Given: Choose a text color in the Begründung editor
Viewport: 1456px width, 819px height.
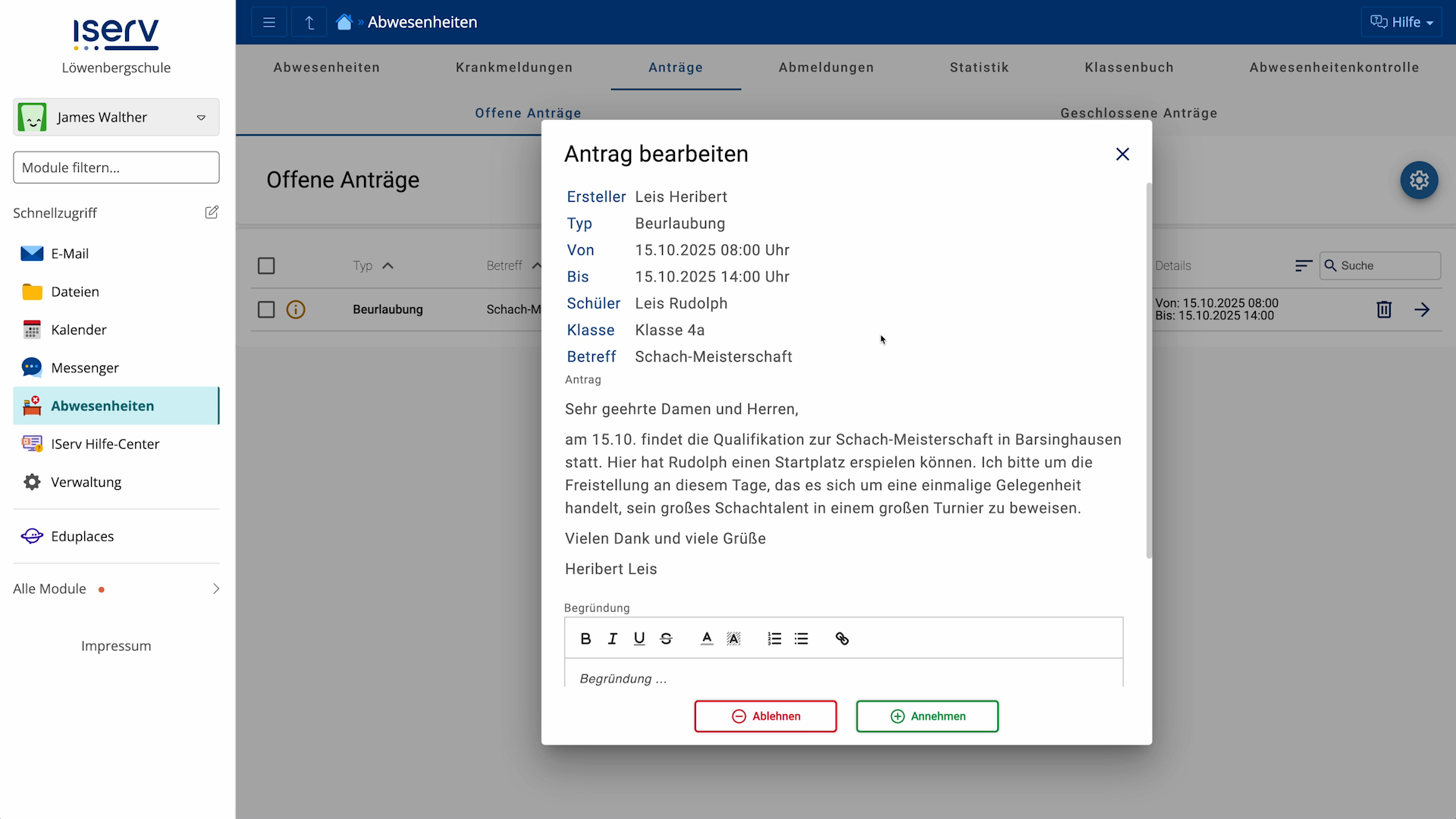Looking at the screenshot, I should (x=707, y=638).
